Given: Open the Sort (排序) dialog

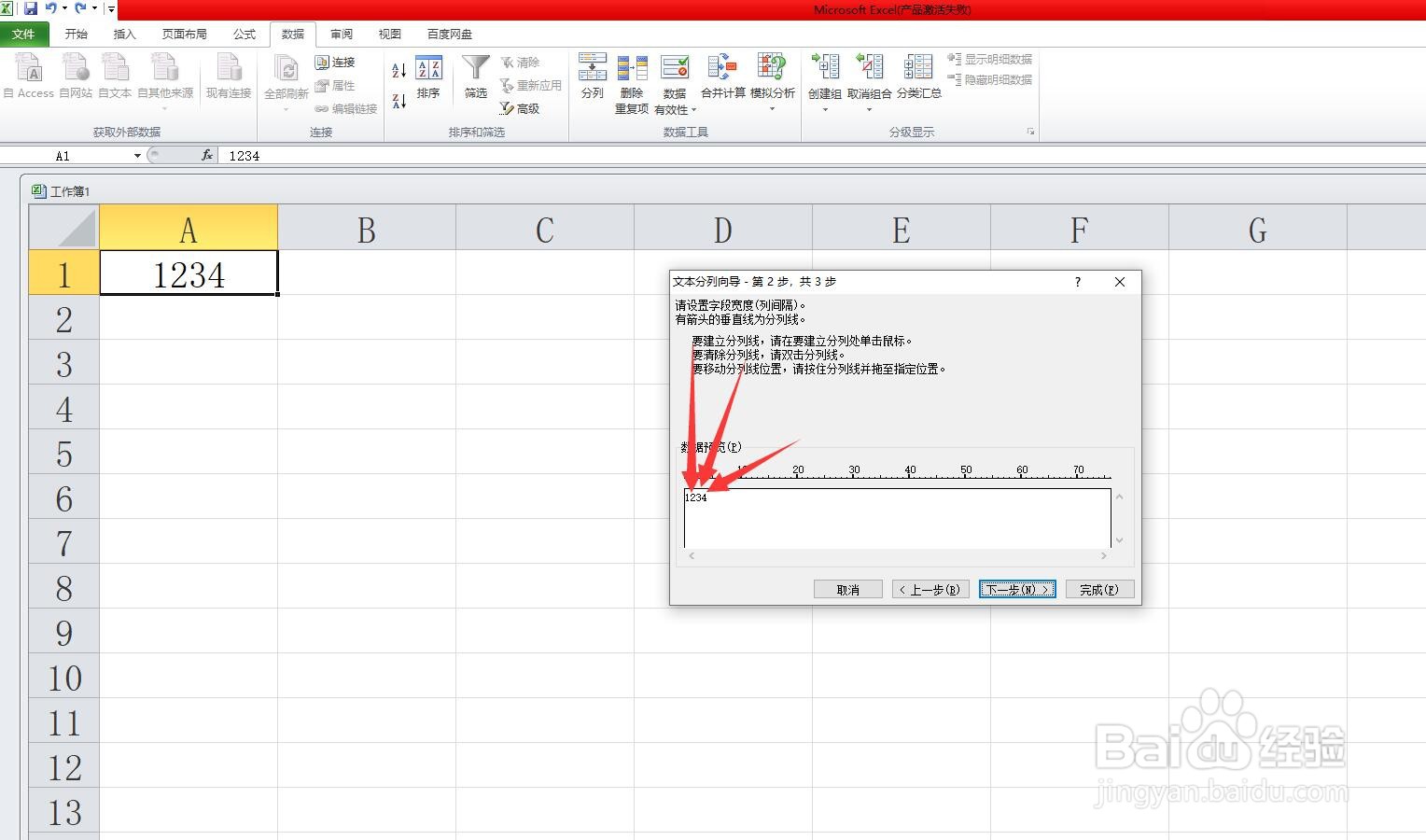Looking at the screenshot, I should click(x=428, y=76).
